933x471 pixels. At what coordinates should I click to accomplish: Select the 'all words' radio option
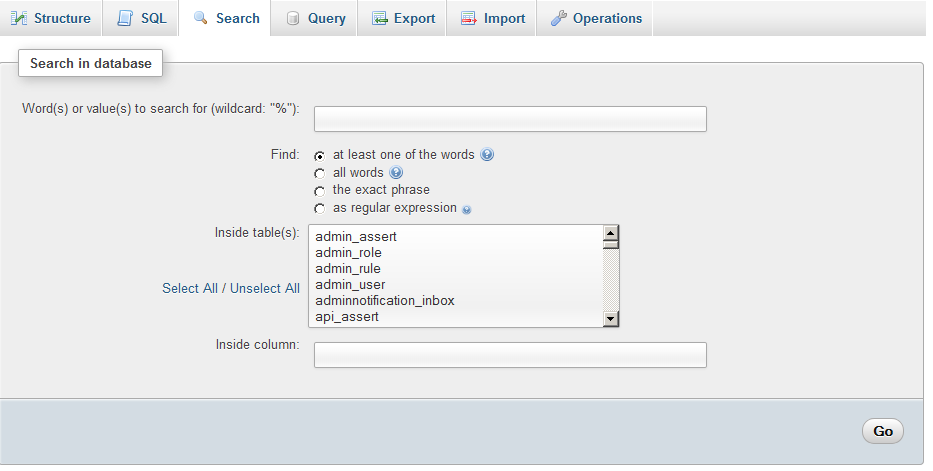point(320,174)
